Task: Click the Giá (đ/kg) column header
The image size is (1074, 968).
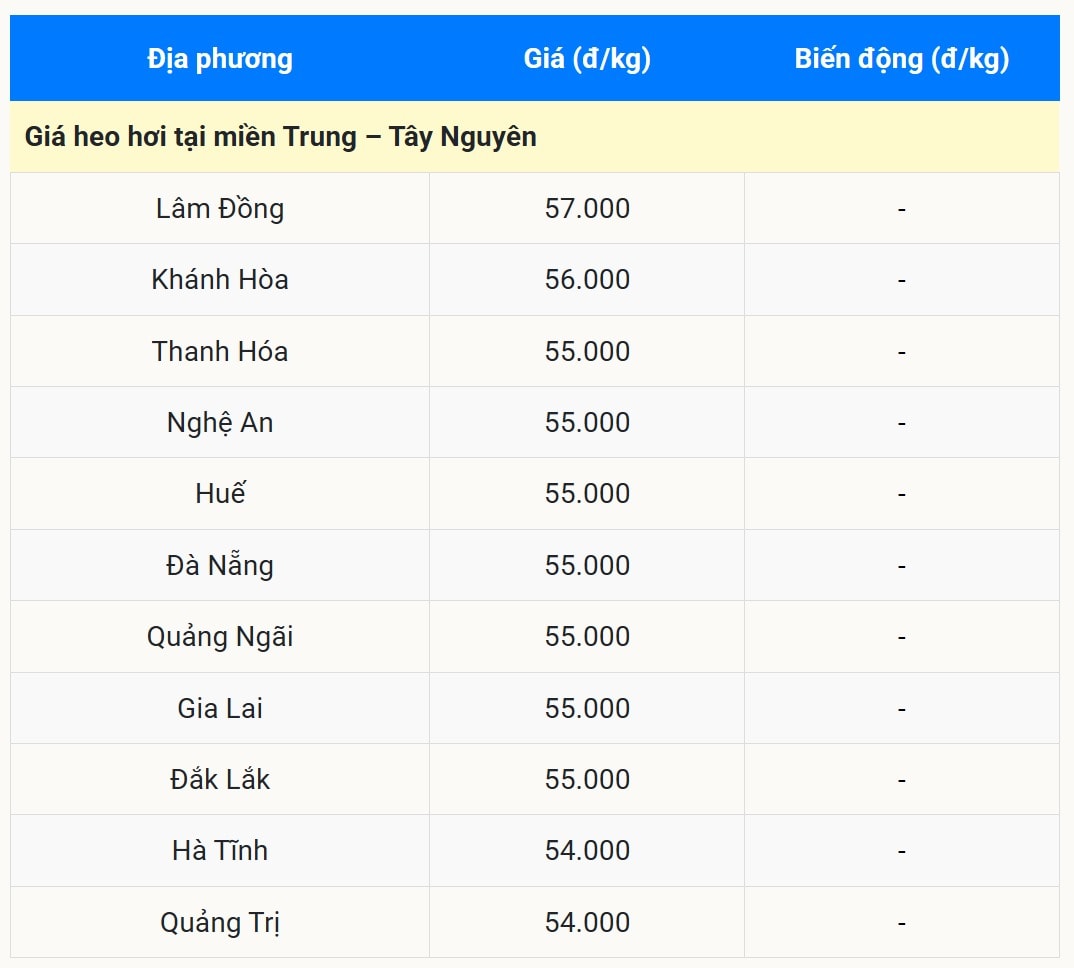Action: click(587, 59)
